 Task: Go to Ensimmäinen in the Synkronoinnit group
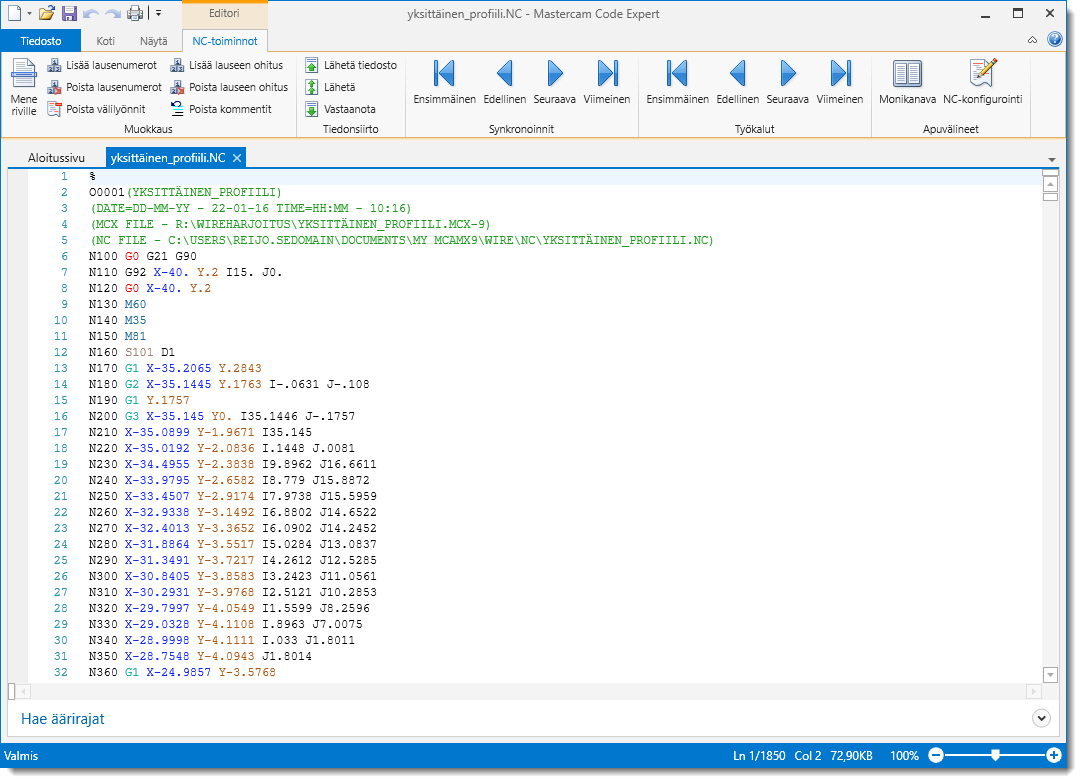[x=444, y=82]
